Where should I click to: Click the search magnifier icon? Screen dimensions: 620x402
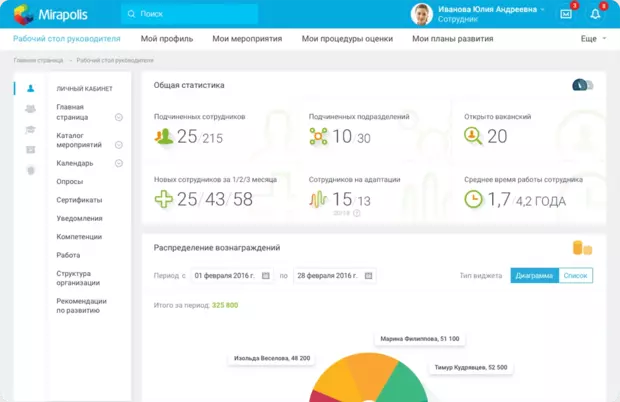tap(131, 14)
